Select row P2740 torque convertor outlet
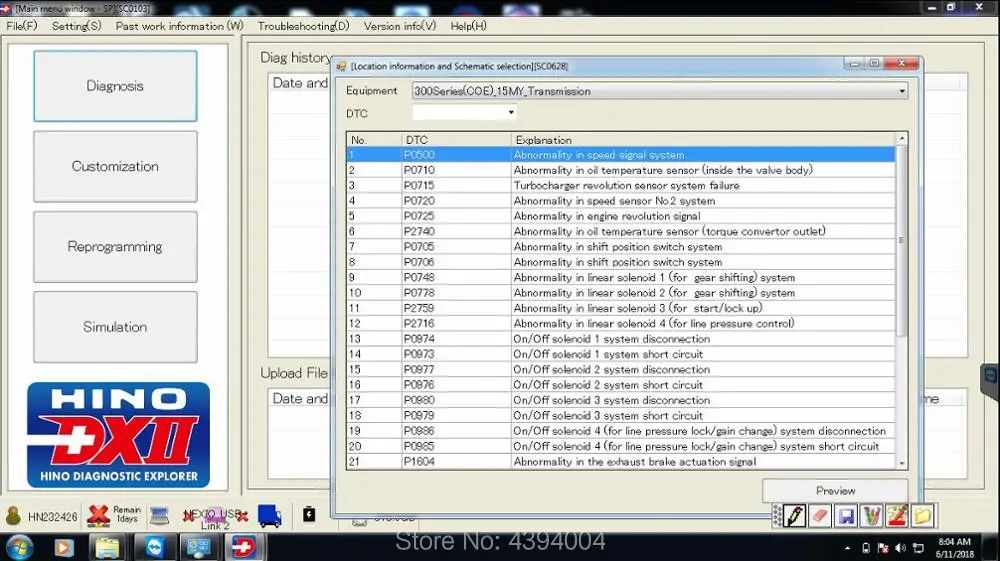The width and height of the screenshot is (1000, 561). pos(621,231)
